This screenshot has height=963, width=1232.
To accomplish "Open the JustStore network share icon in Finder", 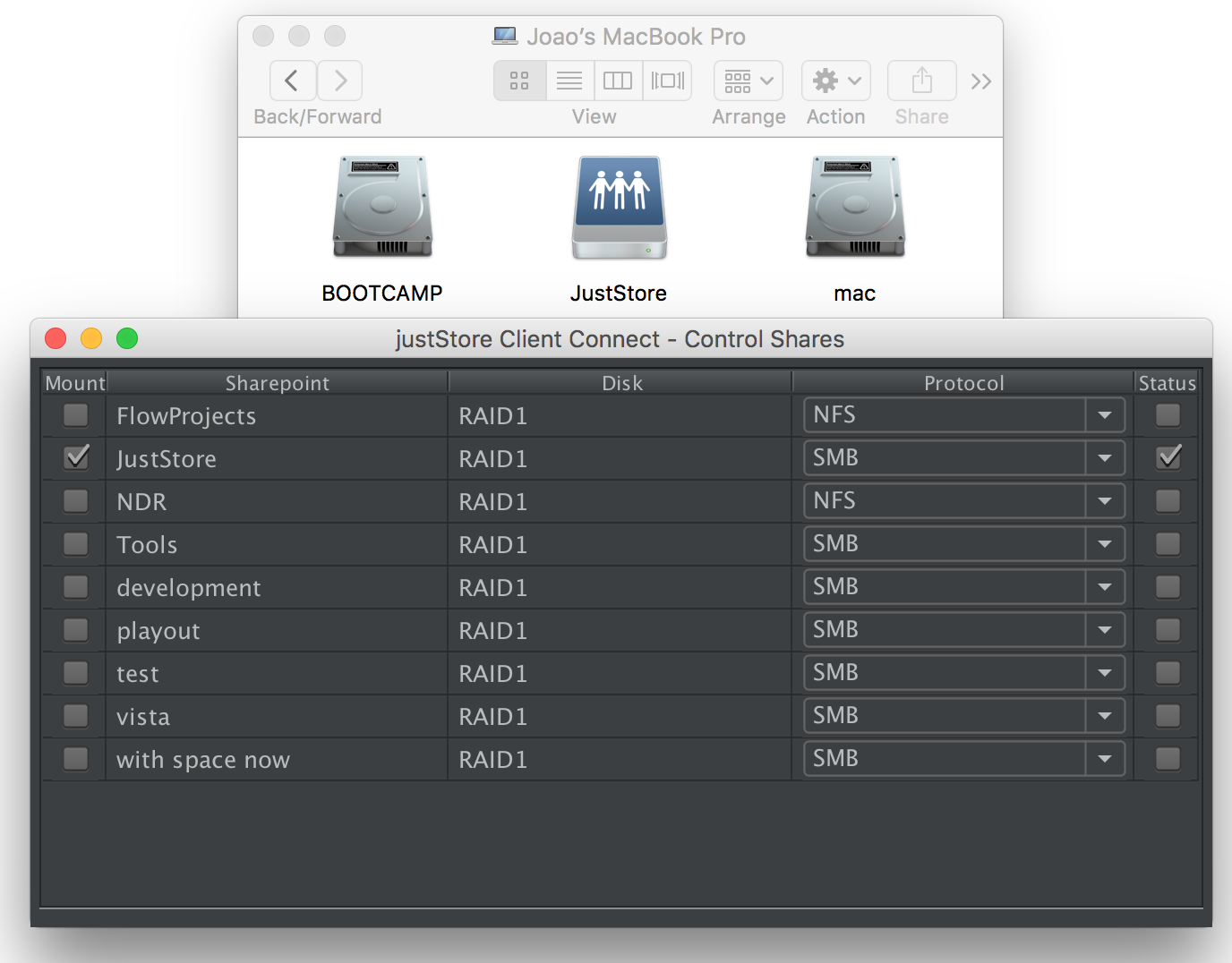I will click(620, 208).
